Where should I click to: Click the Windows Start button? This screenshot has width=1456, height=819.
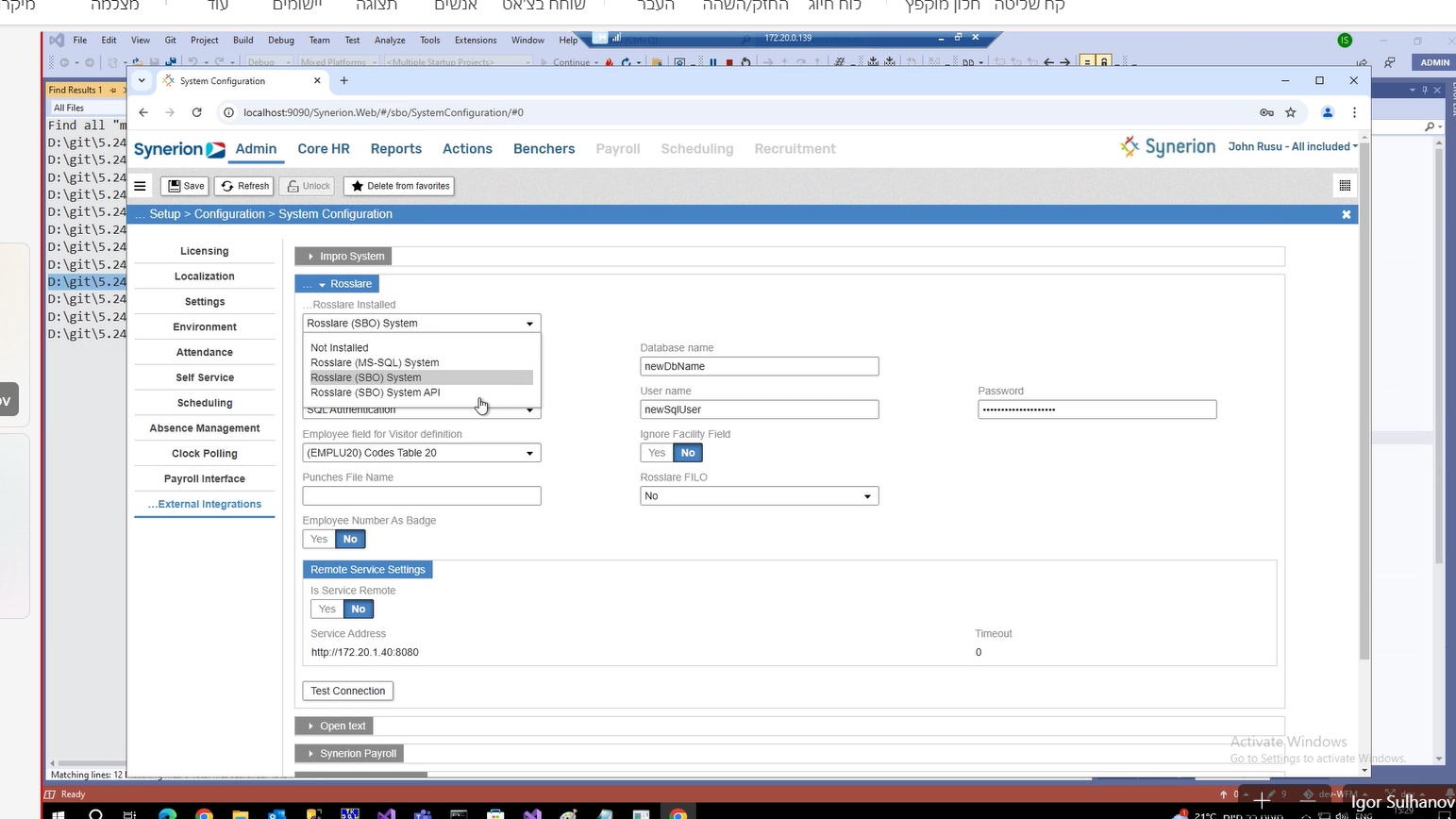pyautogui.click(x=58, y=813)
